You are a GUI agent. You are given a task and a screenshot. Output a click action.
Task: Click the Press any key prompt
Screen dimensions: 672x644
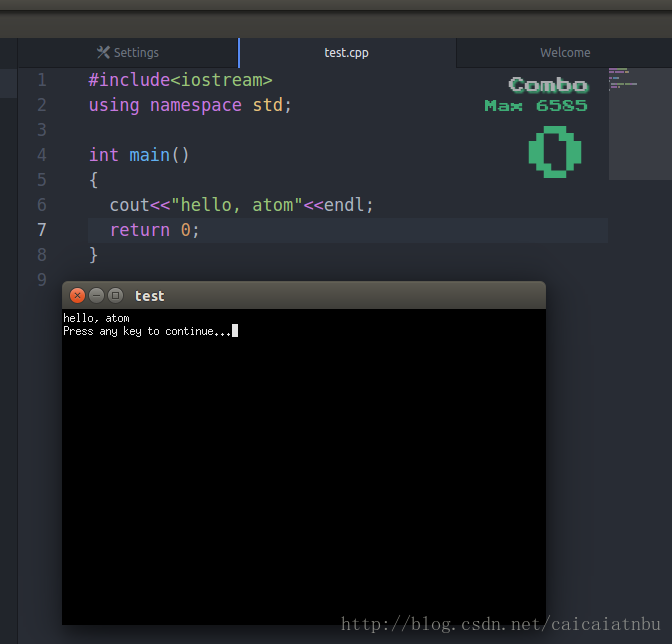click(147, 331)
